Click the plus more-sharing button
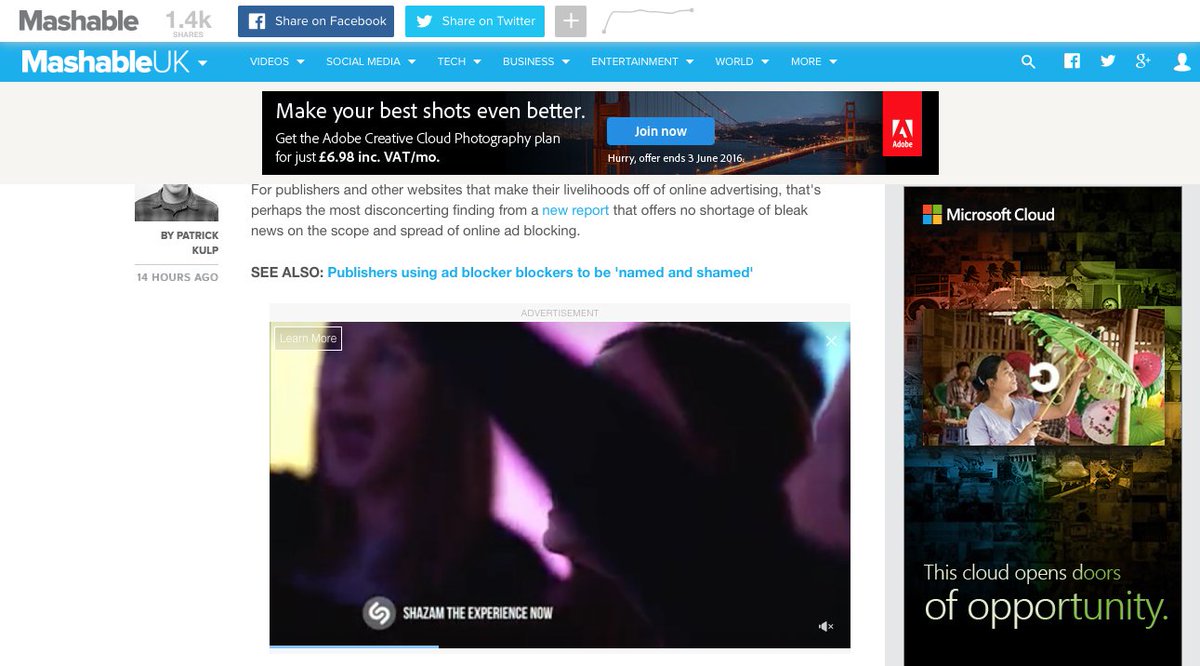 point(570,21)
